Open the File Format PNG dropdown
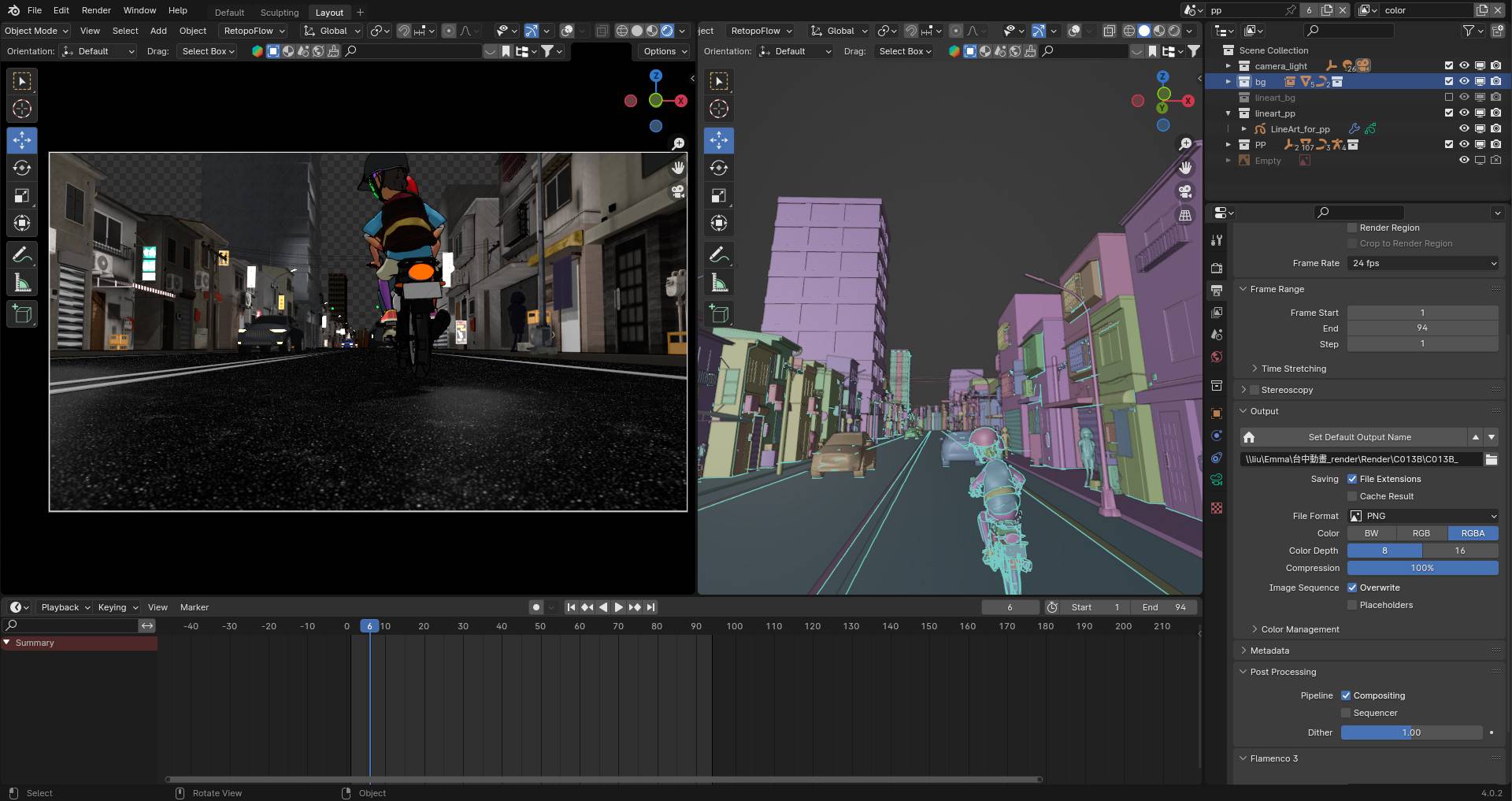The height and width of the screenshot is (801, 1512). coord(1422,516)
